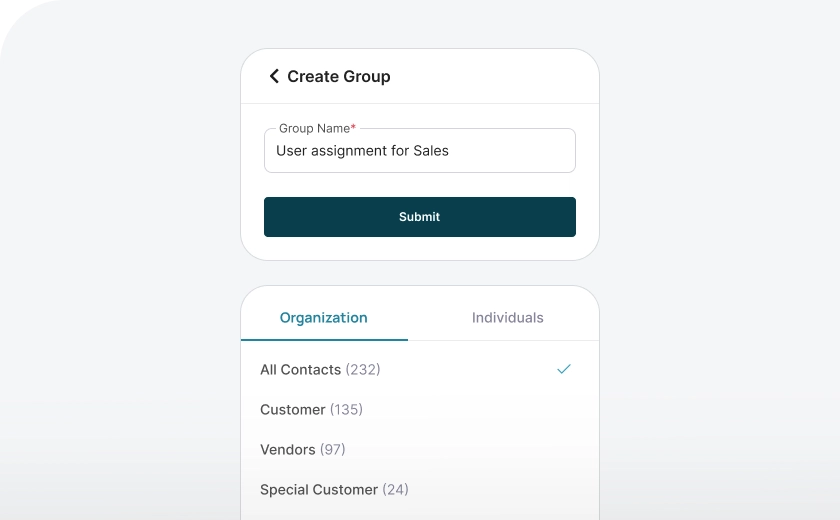Pick the Special Customer category
The image size is (840, 520).
pos(319,490)
